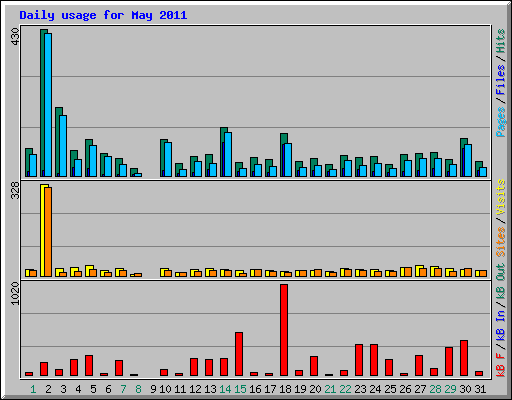Select the green 'Hits' legend label
The image size is (512, 400).
point(500,41)
